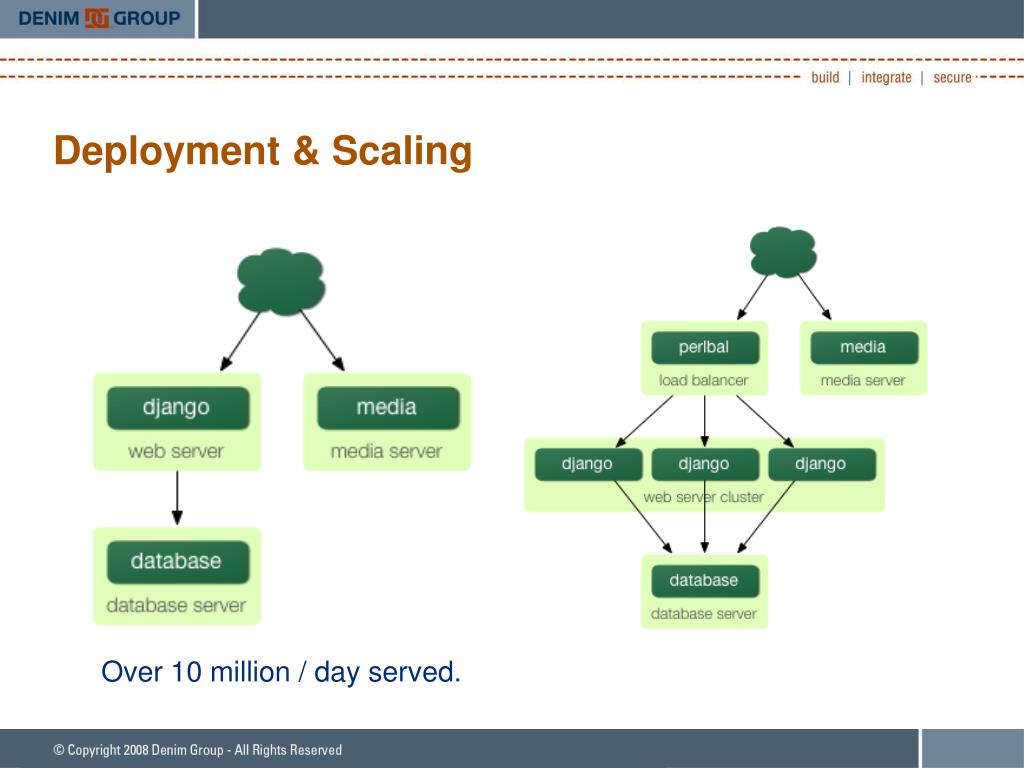Click the right diagram's 'database server' caption
The height and width of the screenshot is (768, 1024).
(x=703, y=614)
